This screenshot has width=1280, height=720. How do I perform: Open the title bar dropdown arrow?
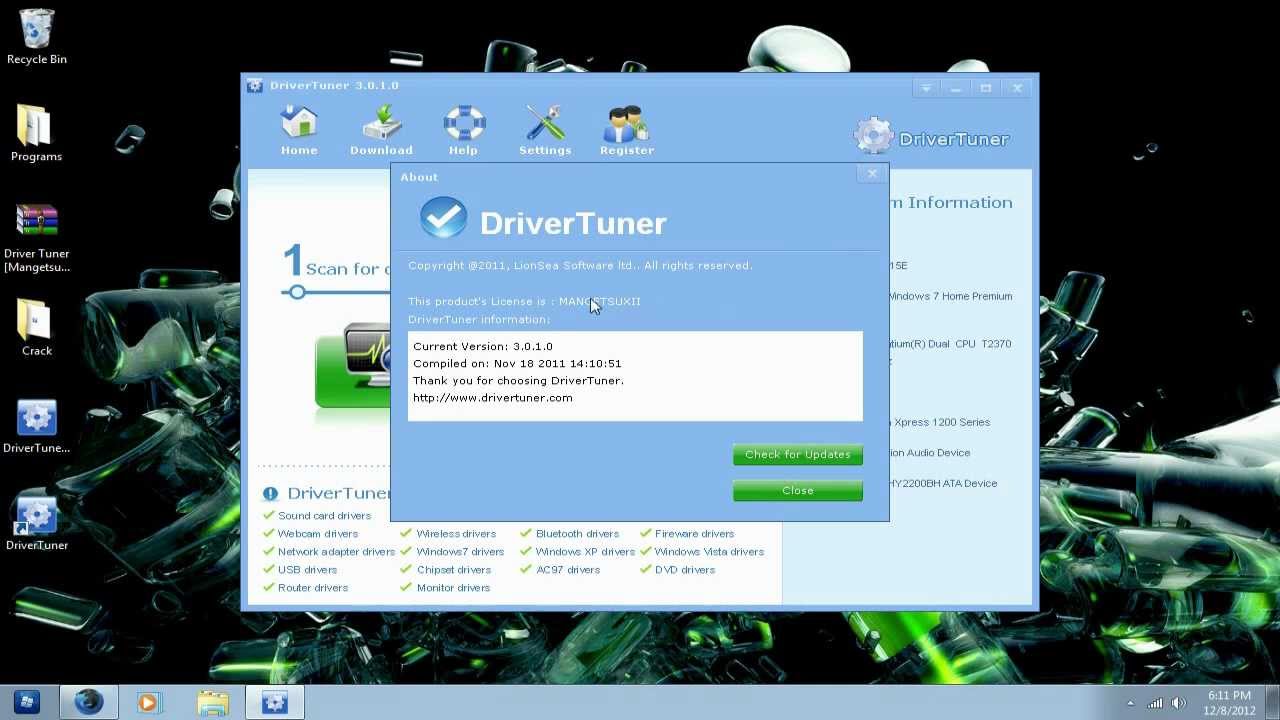(926, 88)
